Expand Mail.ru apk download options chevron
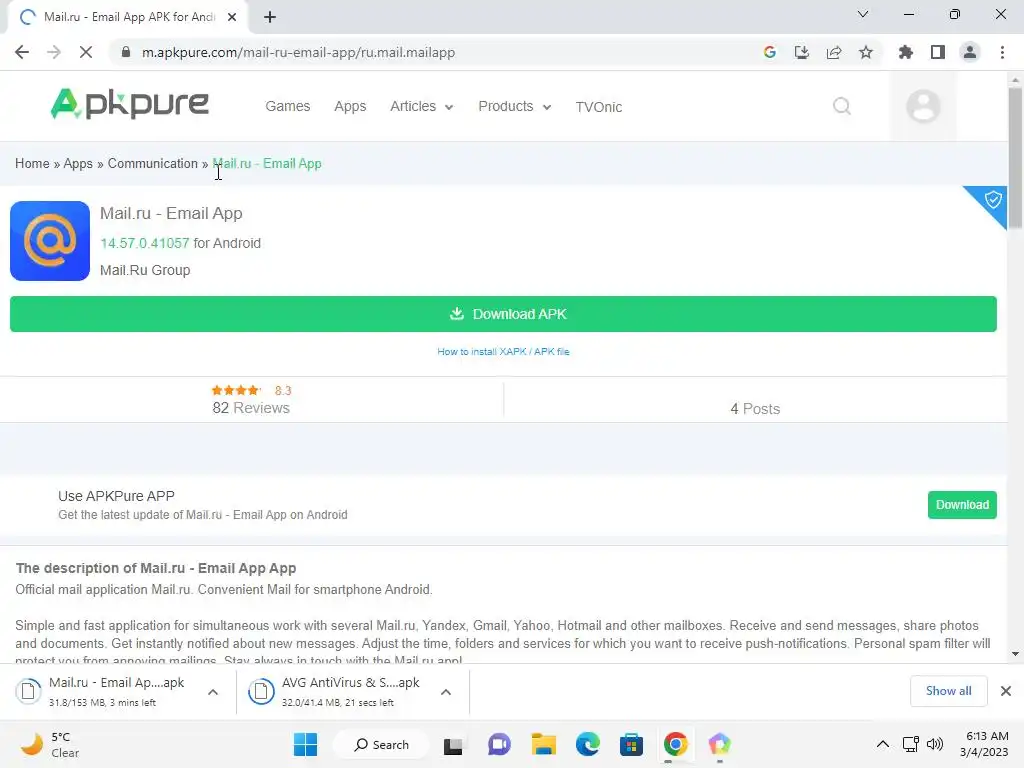 click(213, 692)
